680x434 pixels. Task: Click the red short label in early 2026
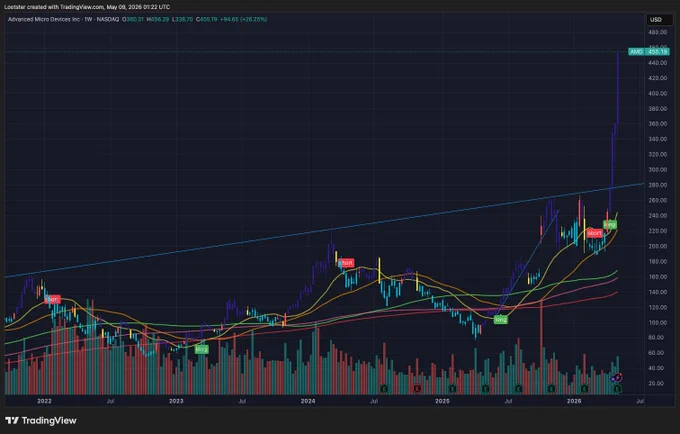594,233
